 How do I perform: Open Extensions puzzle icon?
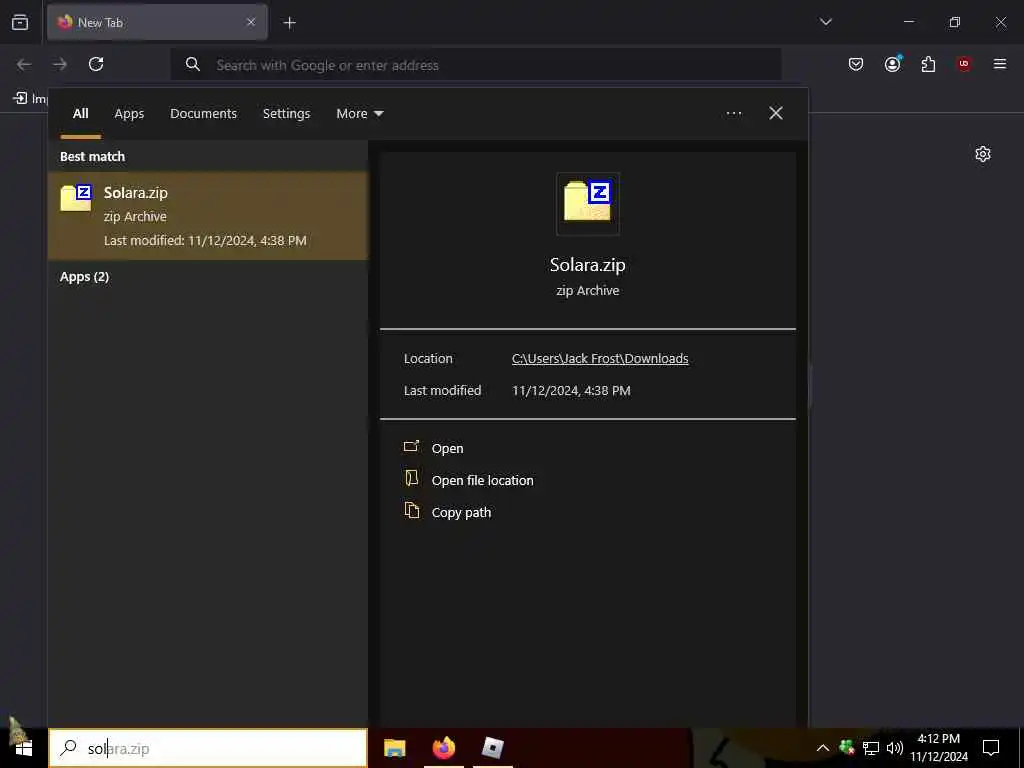pyautogui.click(x=928, y=64)
